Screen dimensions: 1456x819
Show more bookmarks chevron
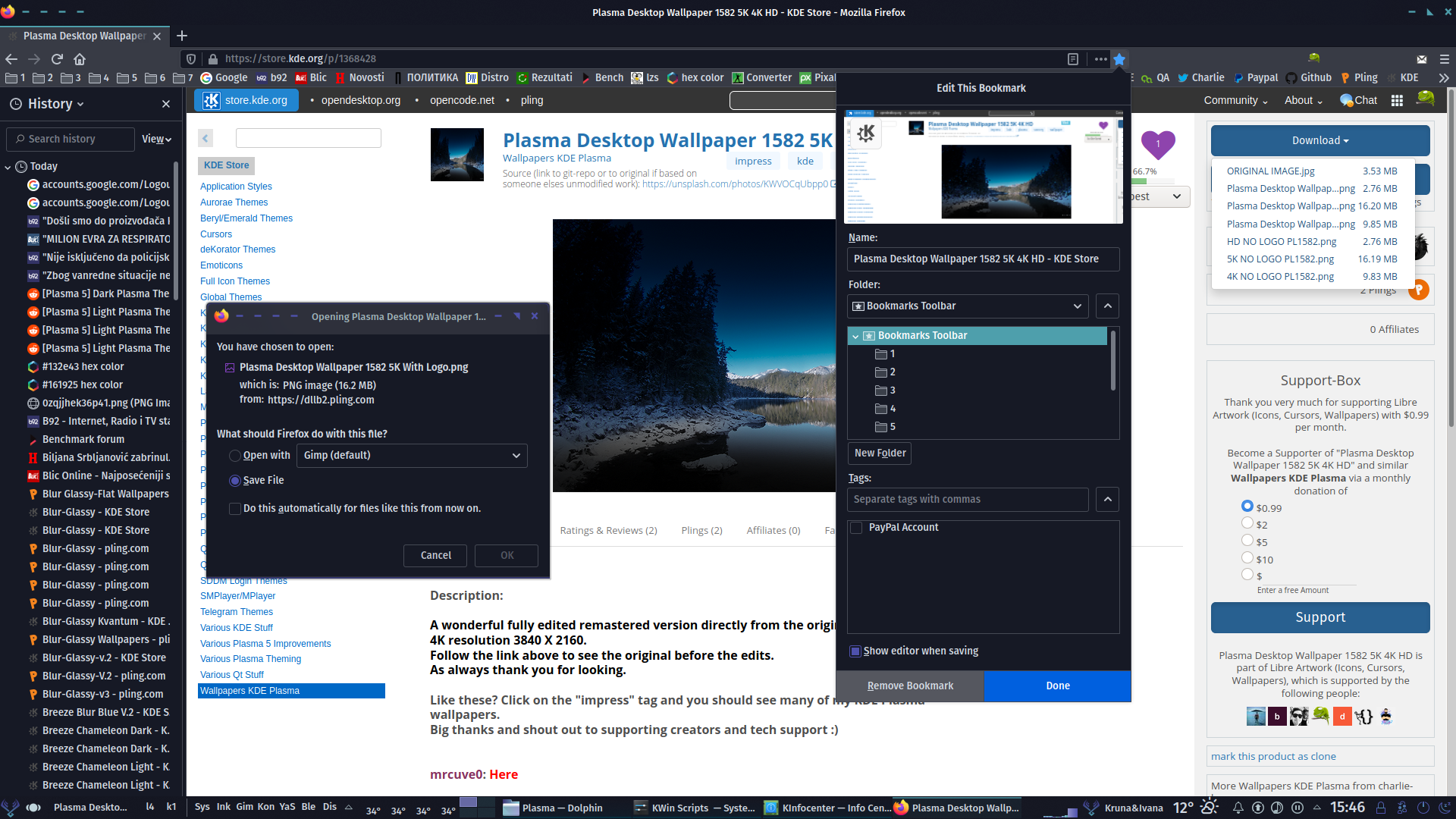[1444, 77]
